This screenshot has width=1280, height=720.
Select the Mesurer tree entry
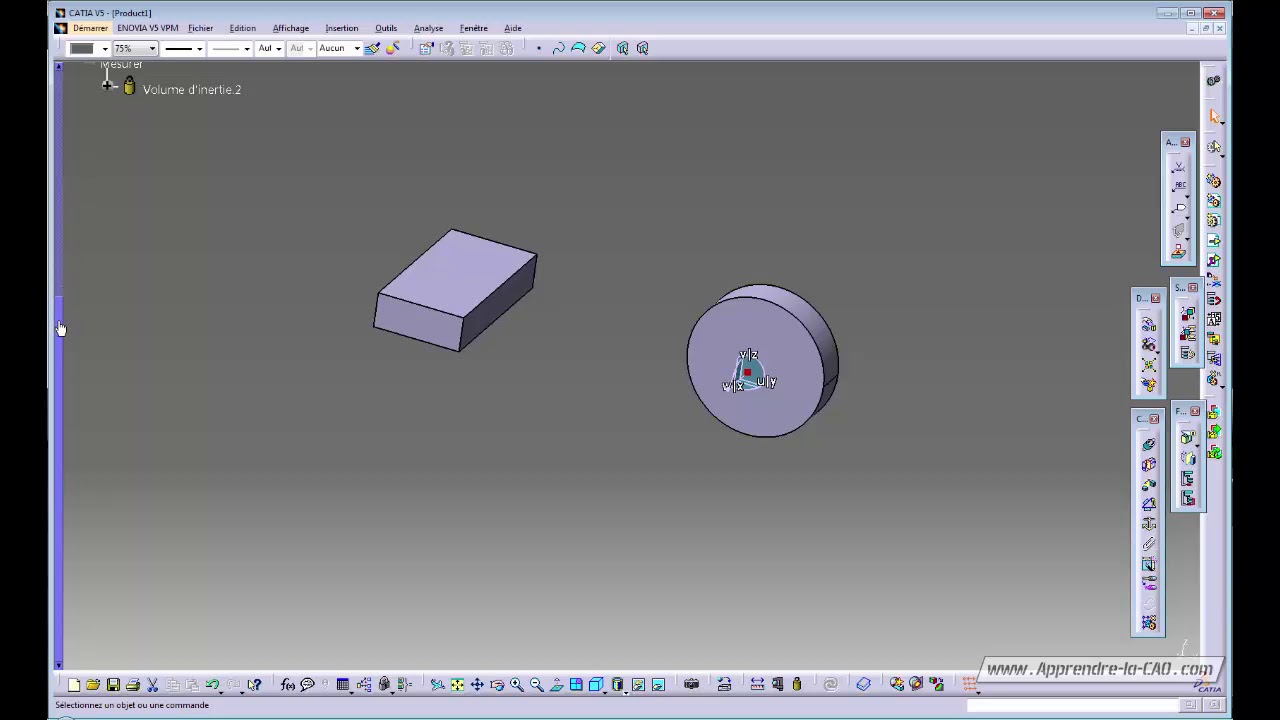click(x=121, y=65)
